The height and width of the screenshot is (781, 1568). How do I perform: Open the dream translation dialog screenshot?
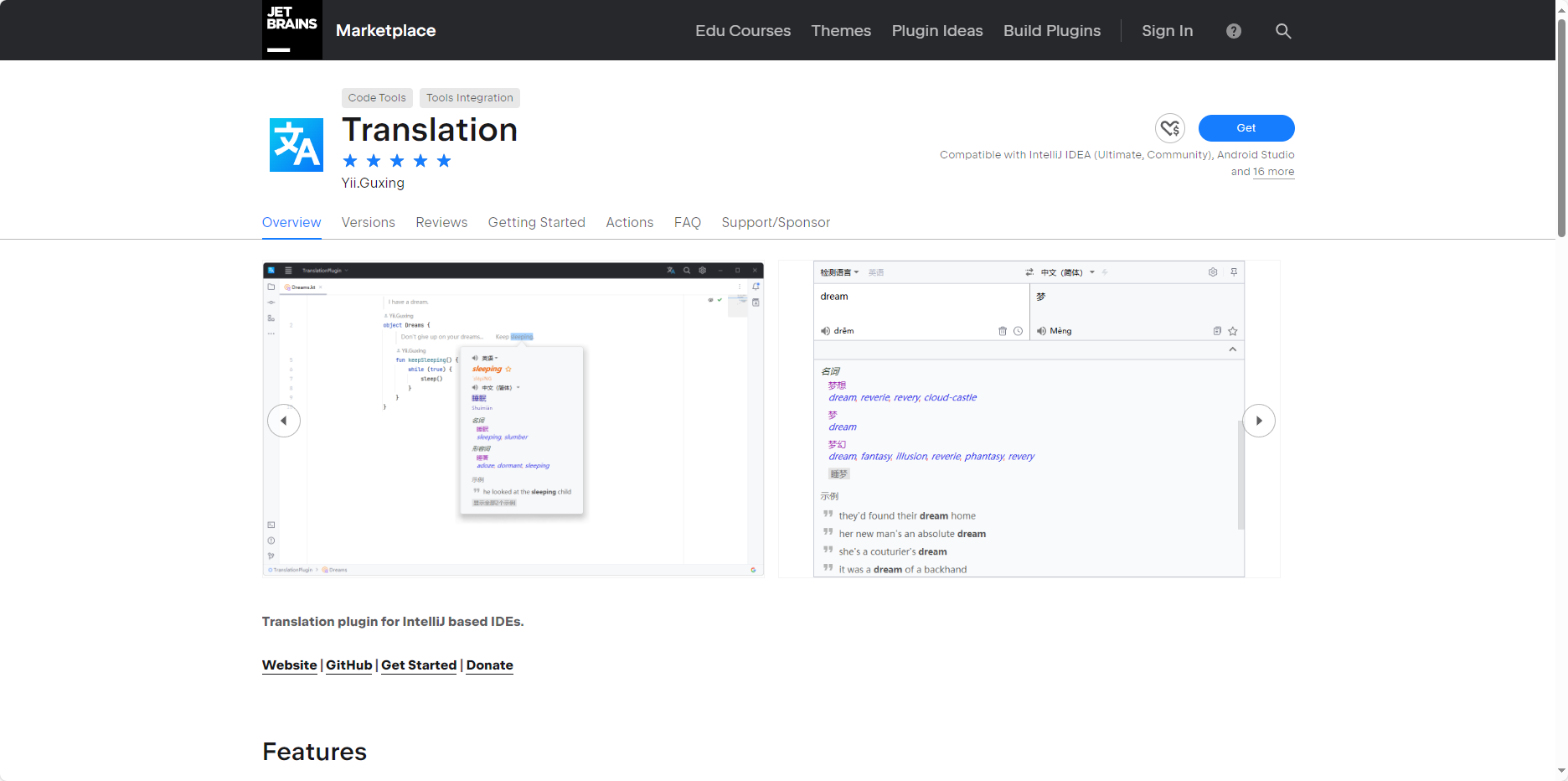(1029, 419)
